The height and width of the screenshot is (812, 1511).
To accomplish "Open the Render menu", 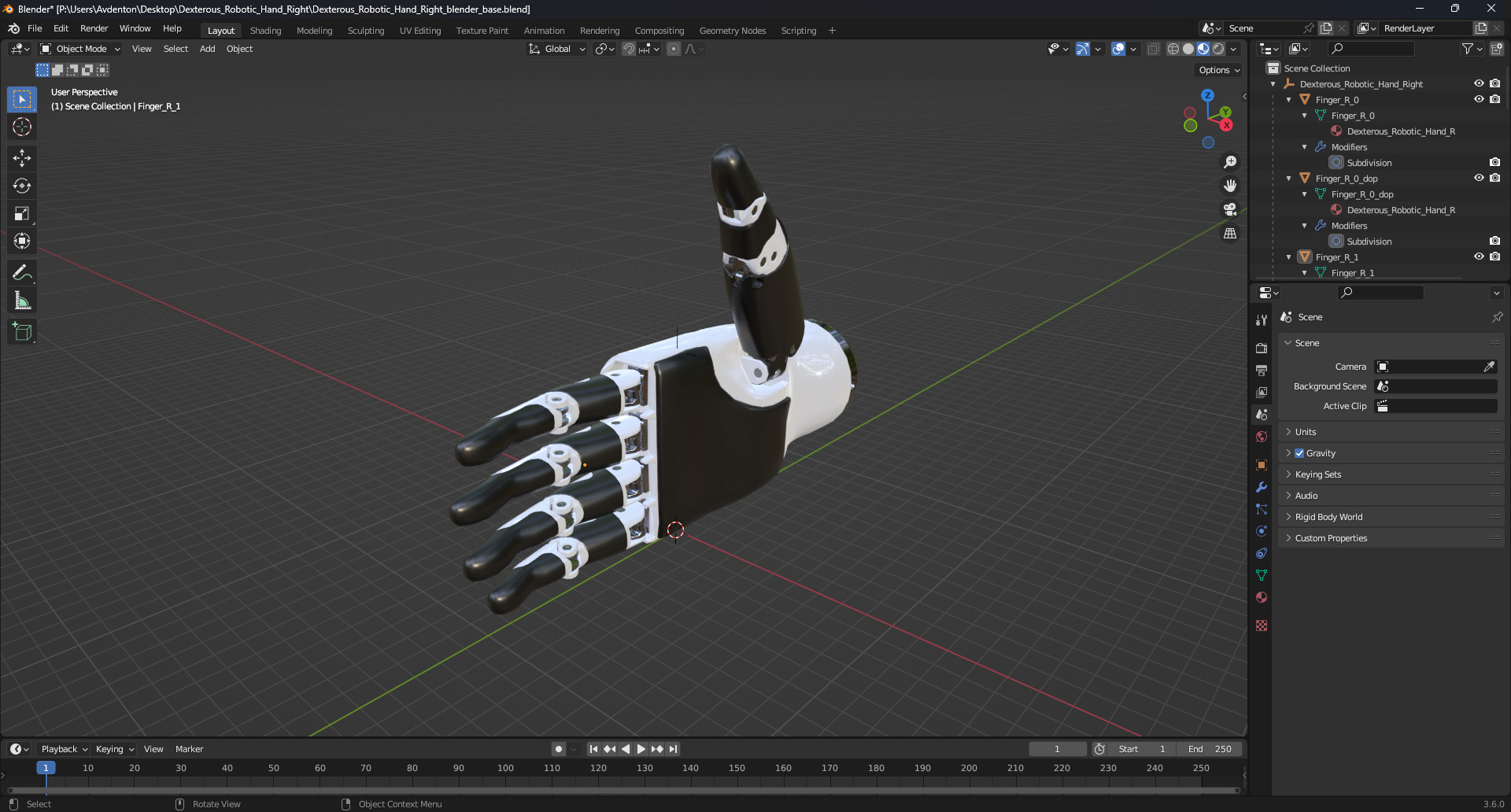I will (94, 28).
